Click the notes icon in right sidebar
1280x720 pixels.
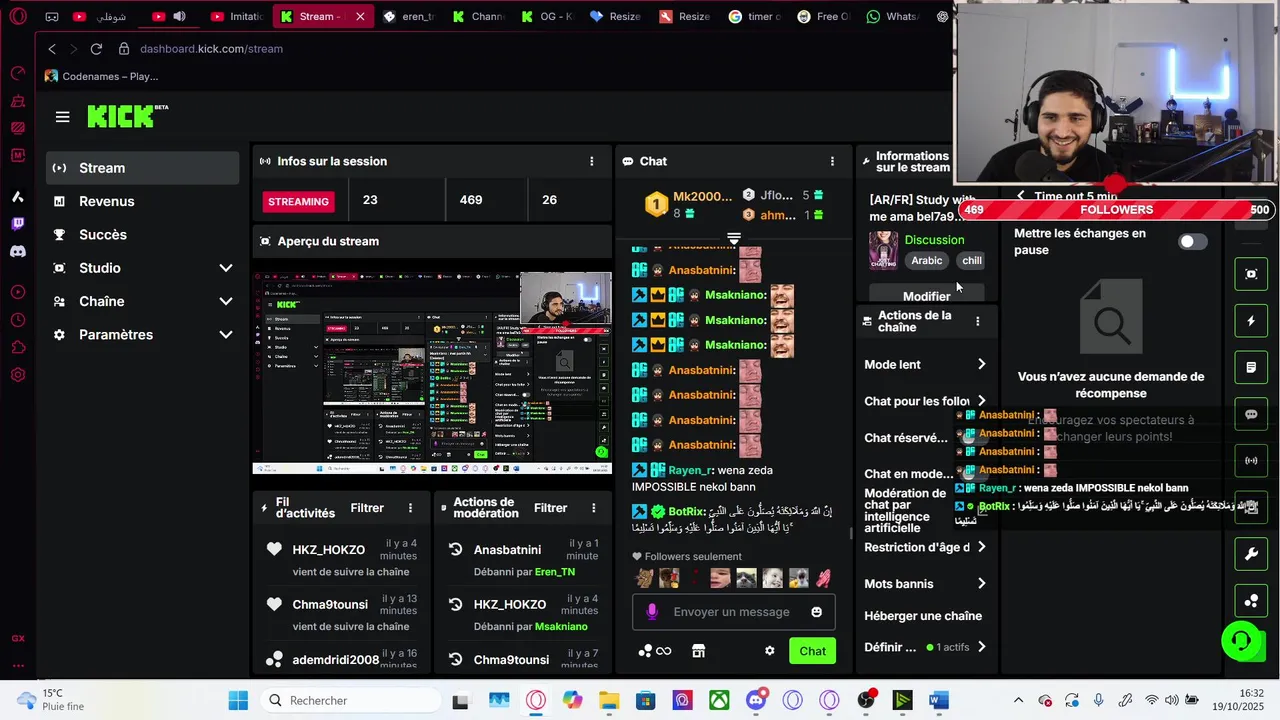coord(1251,367)
